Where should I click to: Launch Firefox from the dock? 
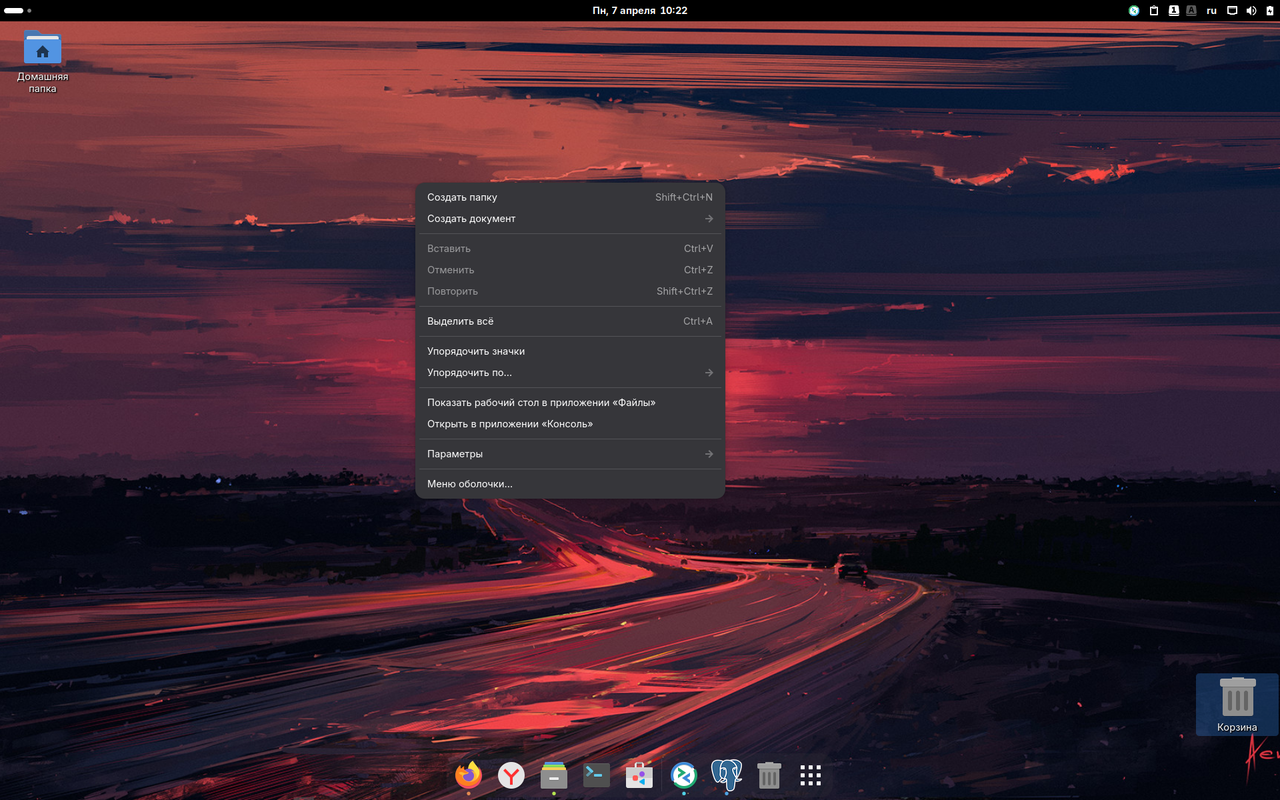(468, 775)
